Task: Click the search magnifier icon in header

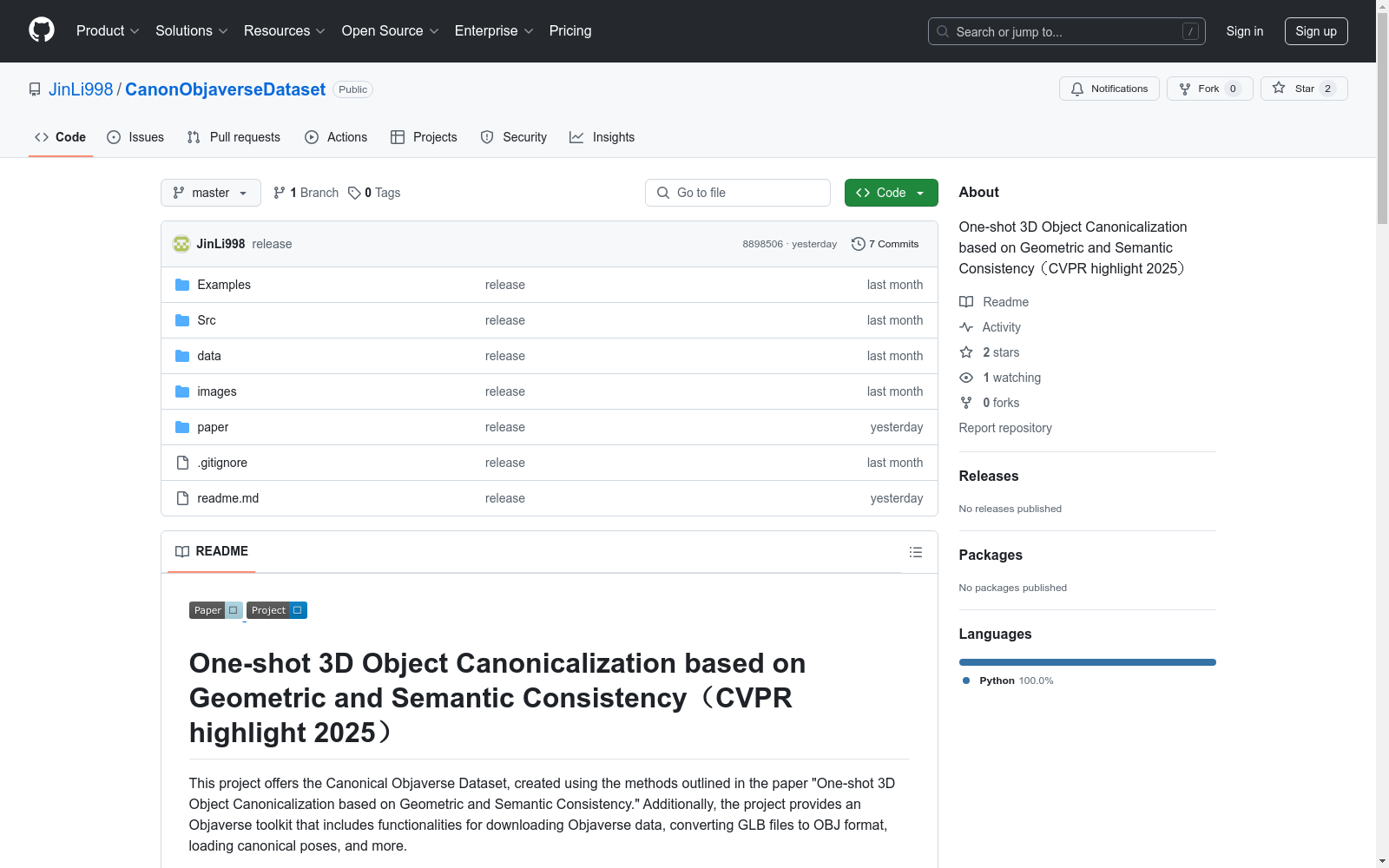Action: click(x=943, y=31)
